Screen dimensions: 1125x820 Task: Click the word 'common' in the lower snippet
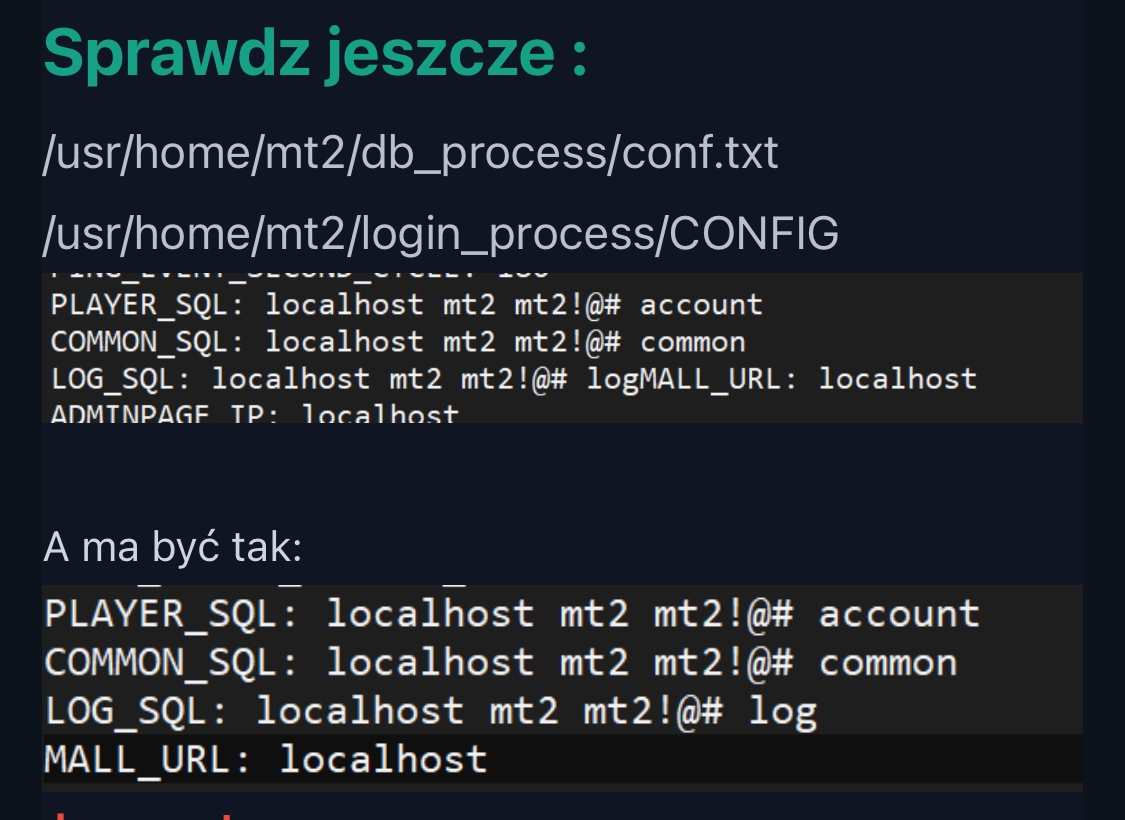pyautogui.click(x=888, y=662)
